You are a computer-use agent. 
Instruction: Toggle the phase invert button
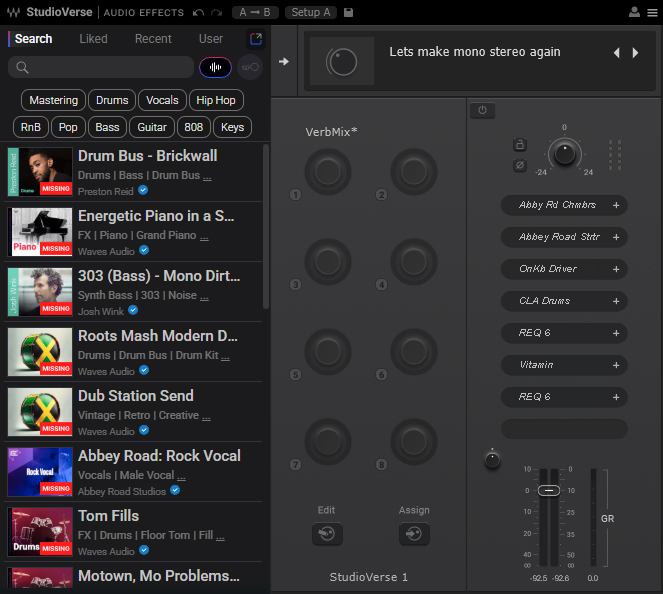pos(519,165)
